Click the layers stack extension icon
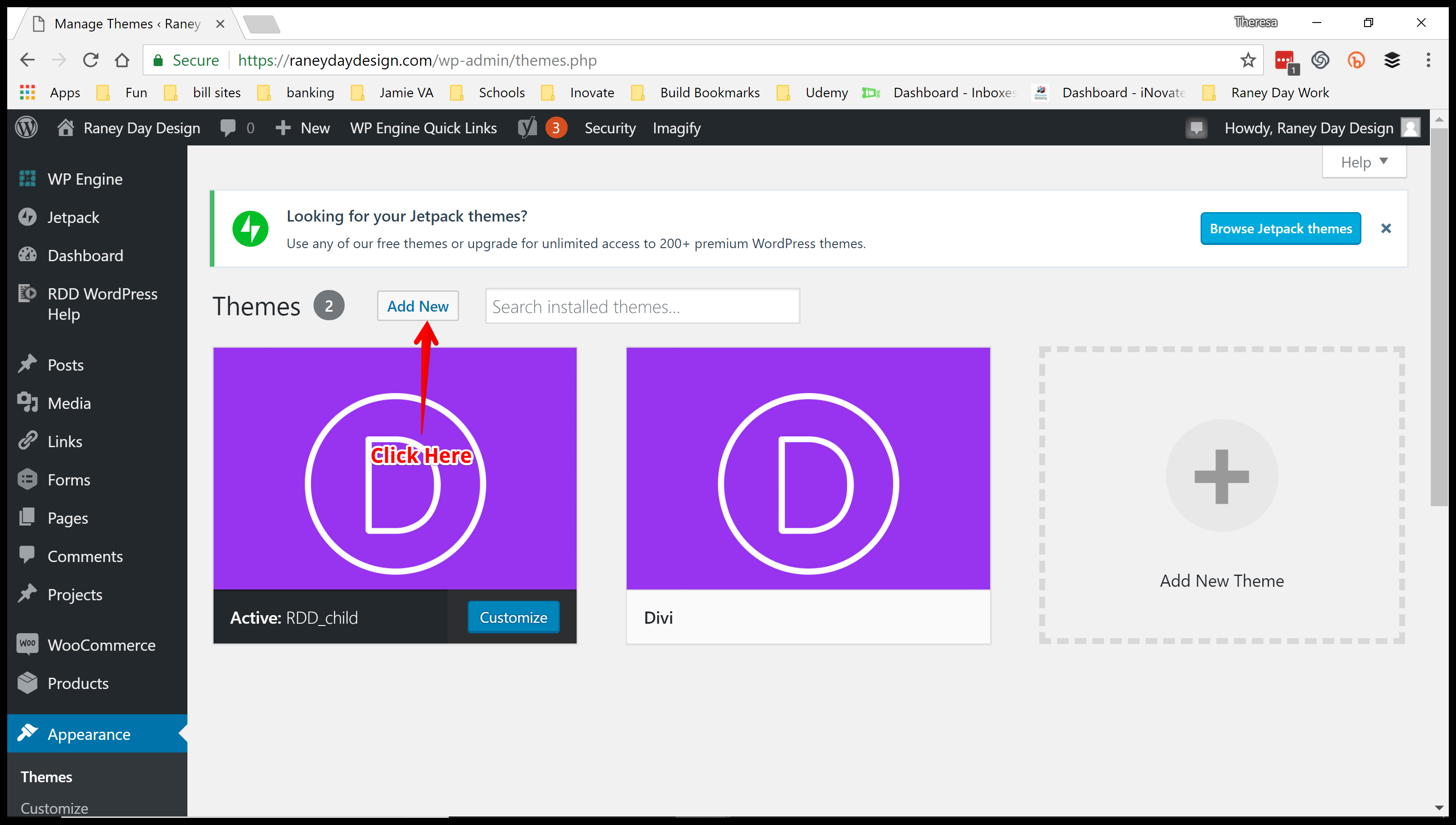Viewport: 1456px width, 825px height. (x=1392, y=60)
